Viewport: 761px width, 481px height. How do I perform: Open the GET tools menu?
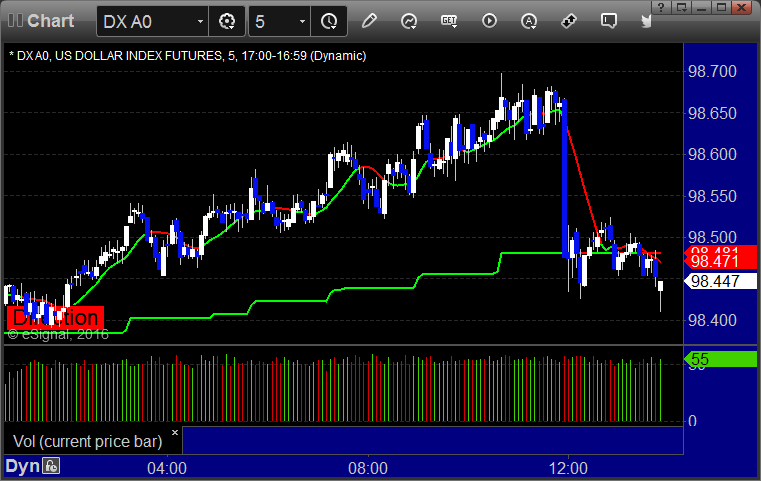[449, 21]
